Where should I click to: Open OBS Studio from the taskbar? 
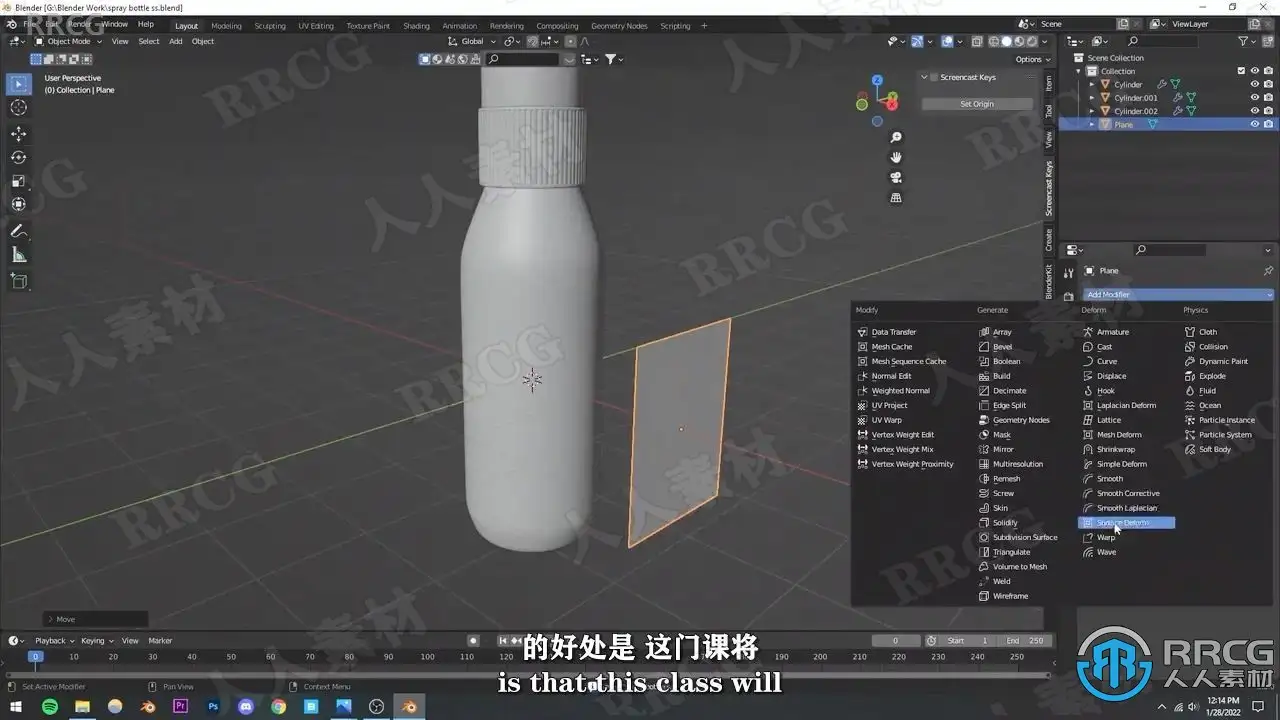point(376,707)
